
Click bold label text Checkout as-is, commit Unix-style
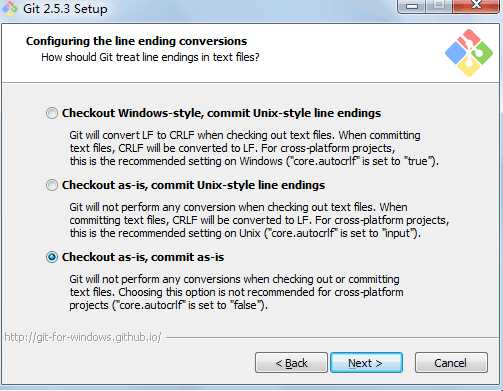click(x=193, y=185)
